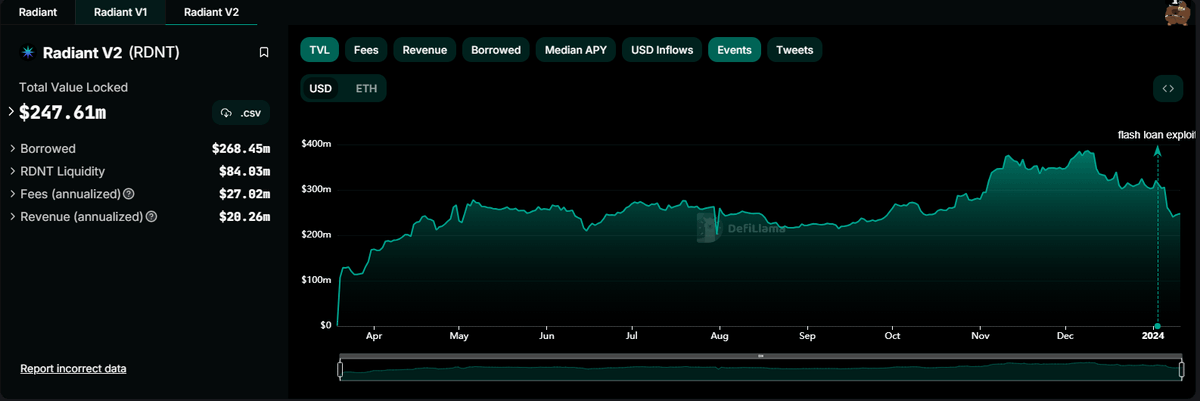Open the Radiant tab
1200x401 pixels.
pyautogui.click(x=37, y=12)
